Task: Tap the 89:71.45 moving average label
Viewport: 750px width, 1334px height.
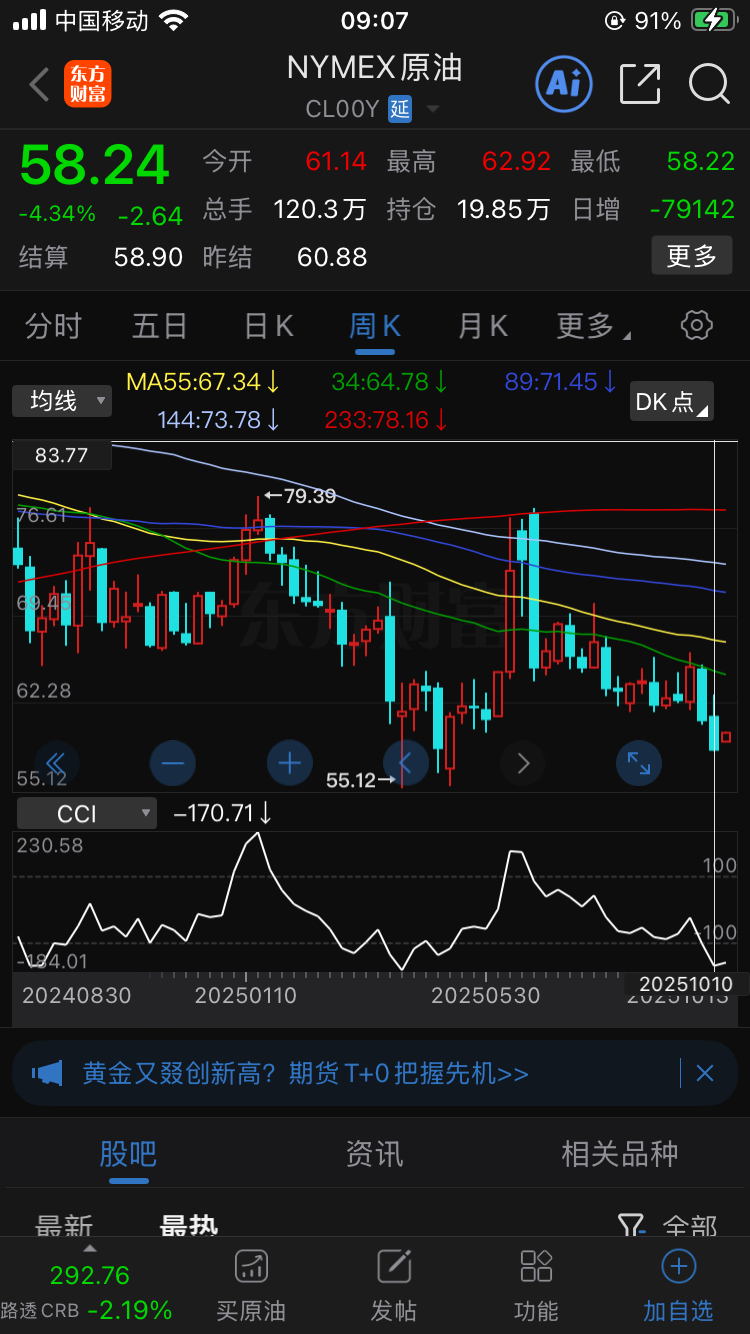Action: [560, 381]
